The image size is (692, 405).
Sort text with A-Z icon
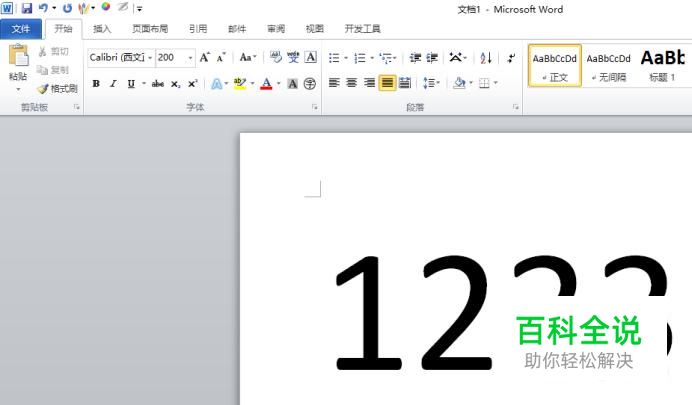[486, 58]
